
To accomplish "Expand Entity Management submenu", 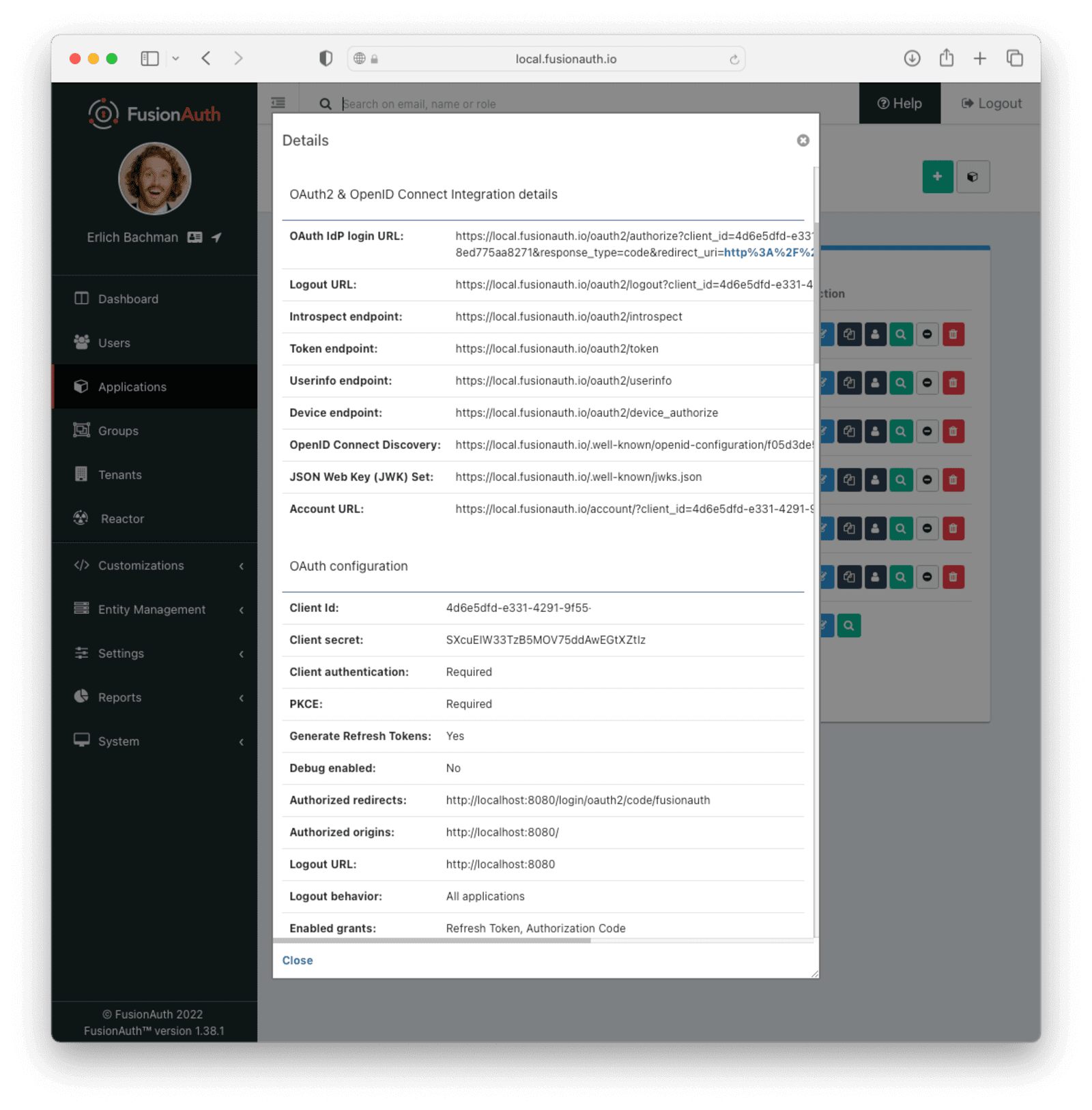I will (155, 609).
